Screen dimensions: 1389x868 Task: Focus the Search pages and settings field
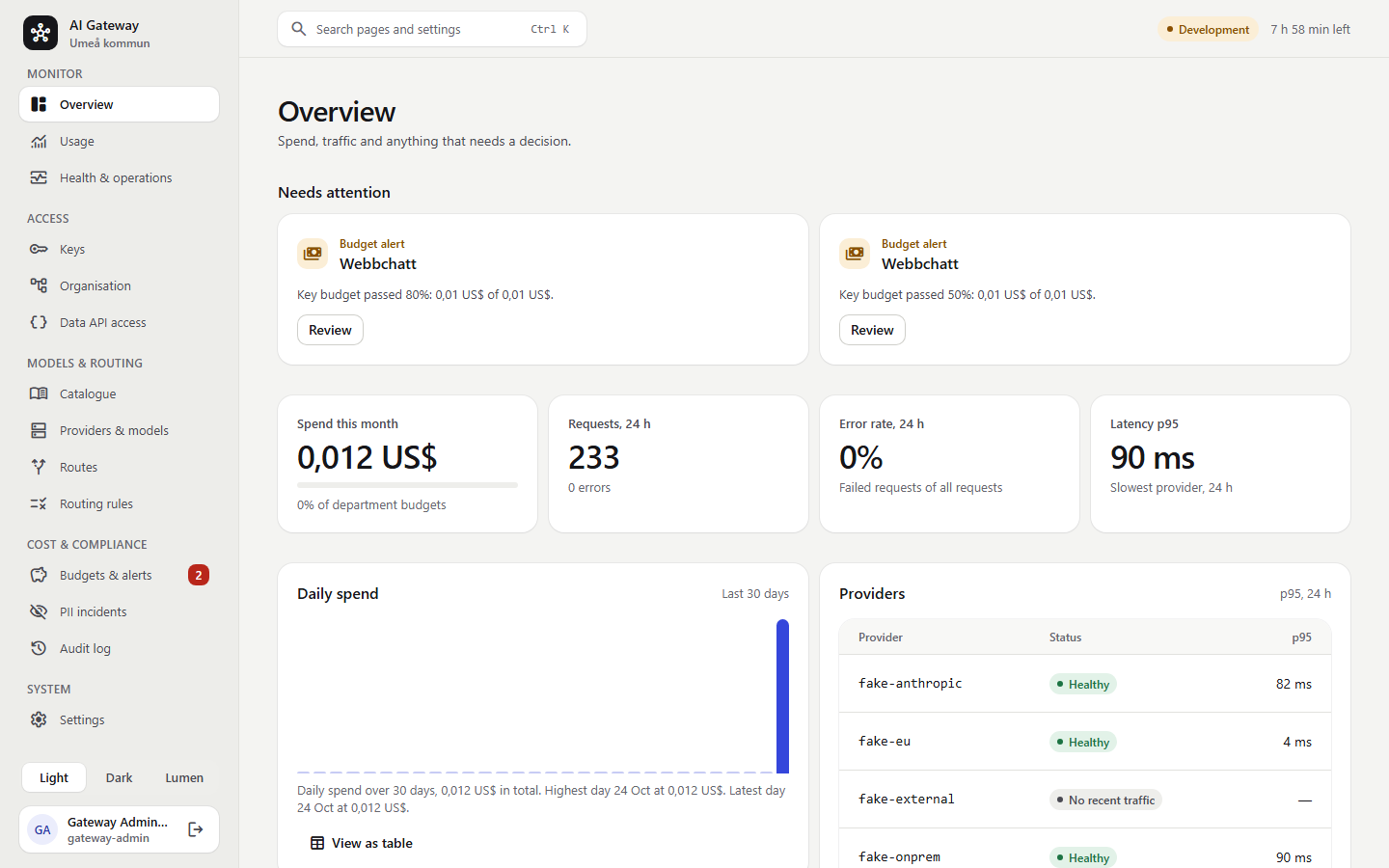tap(432, 29)
